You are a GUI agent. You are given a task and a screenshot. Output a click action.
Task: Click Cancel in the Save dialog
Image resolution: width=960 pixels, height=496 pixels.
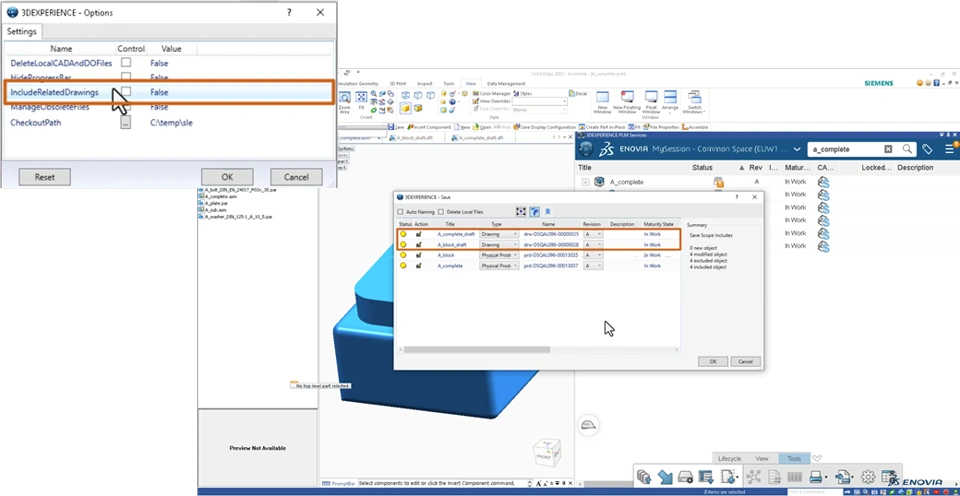point(745,362)
